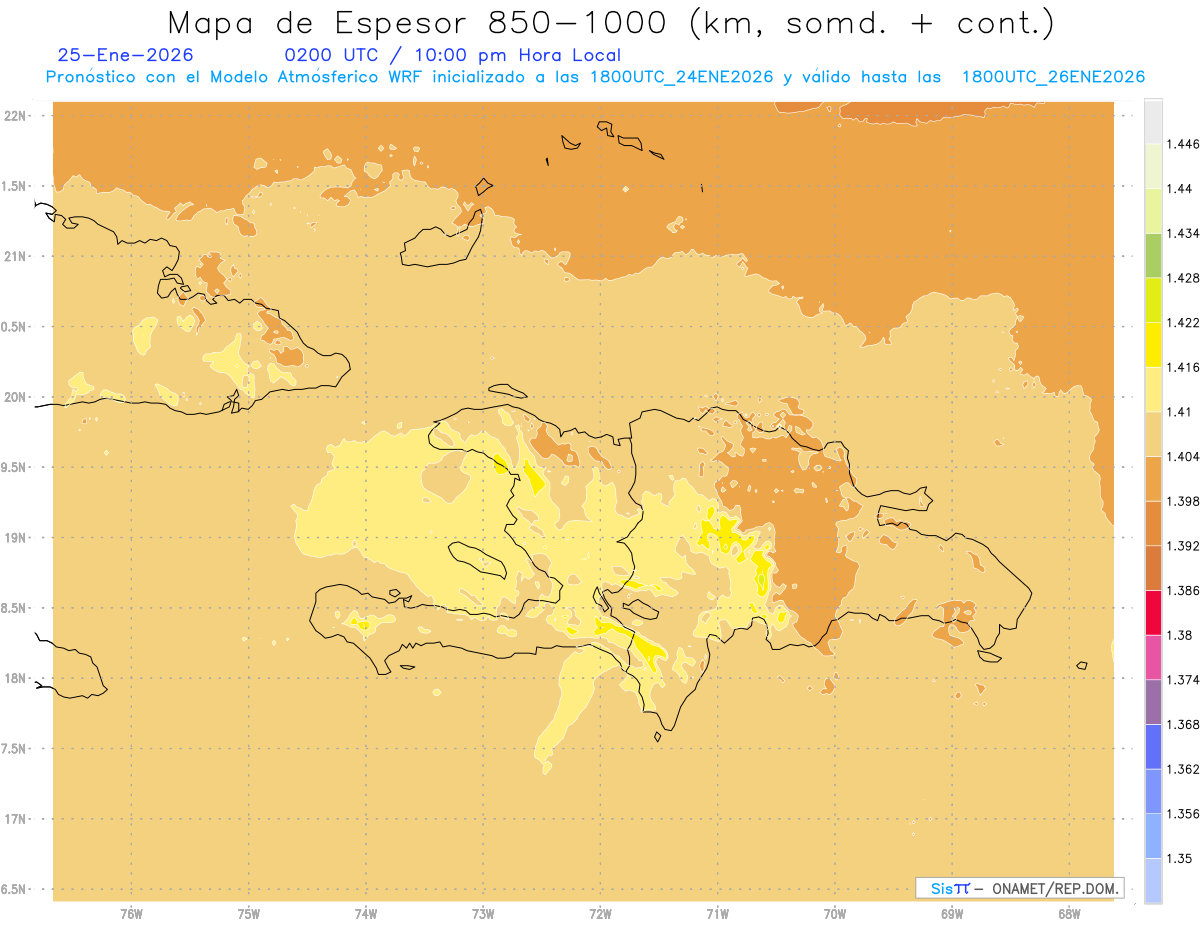Click the "1800UTC_24ENE2026" initialization time text
This screenshot has height=927, width=1200.
click(x=682, y=77)
